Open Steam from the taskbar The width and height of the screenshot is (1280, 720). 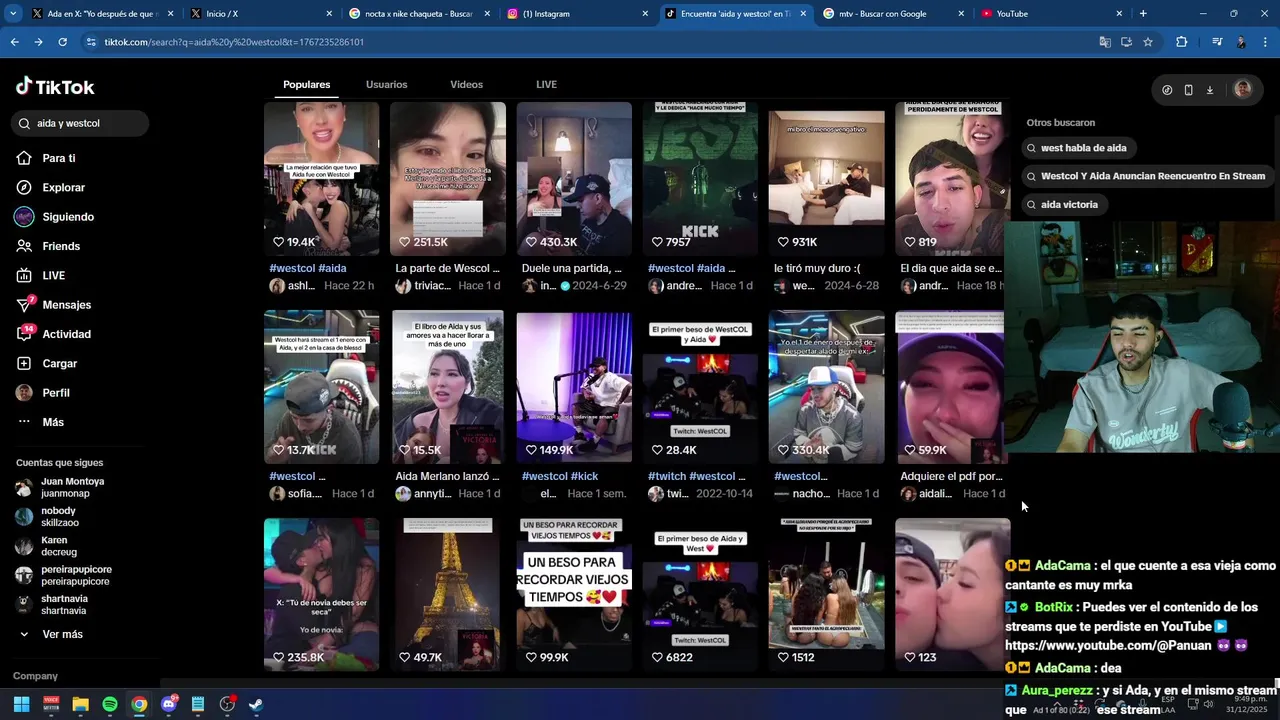[256, 704]
